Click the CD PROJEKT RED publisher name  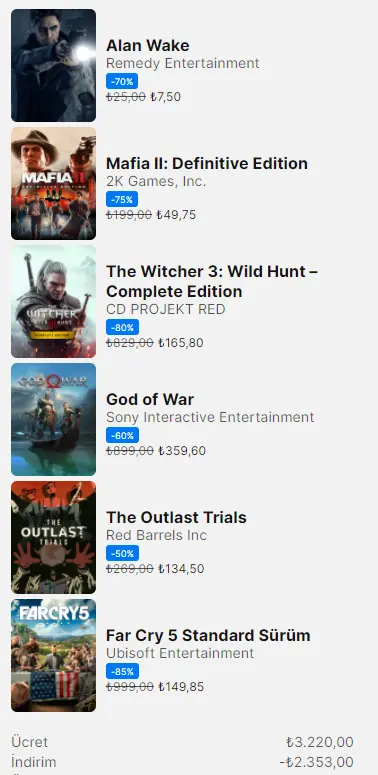coord(166,309)
